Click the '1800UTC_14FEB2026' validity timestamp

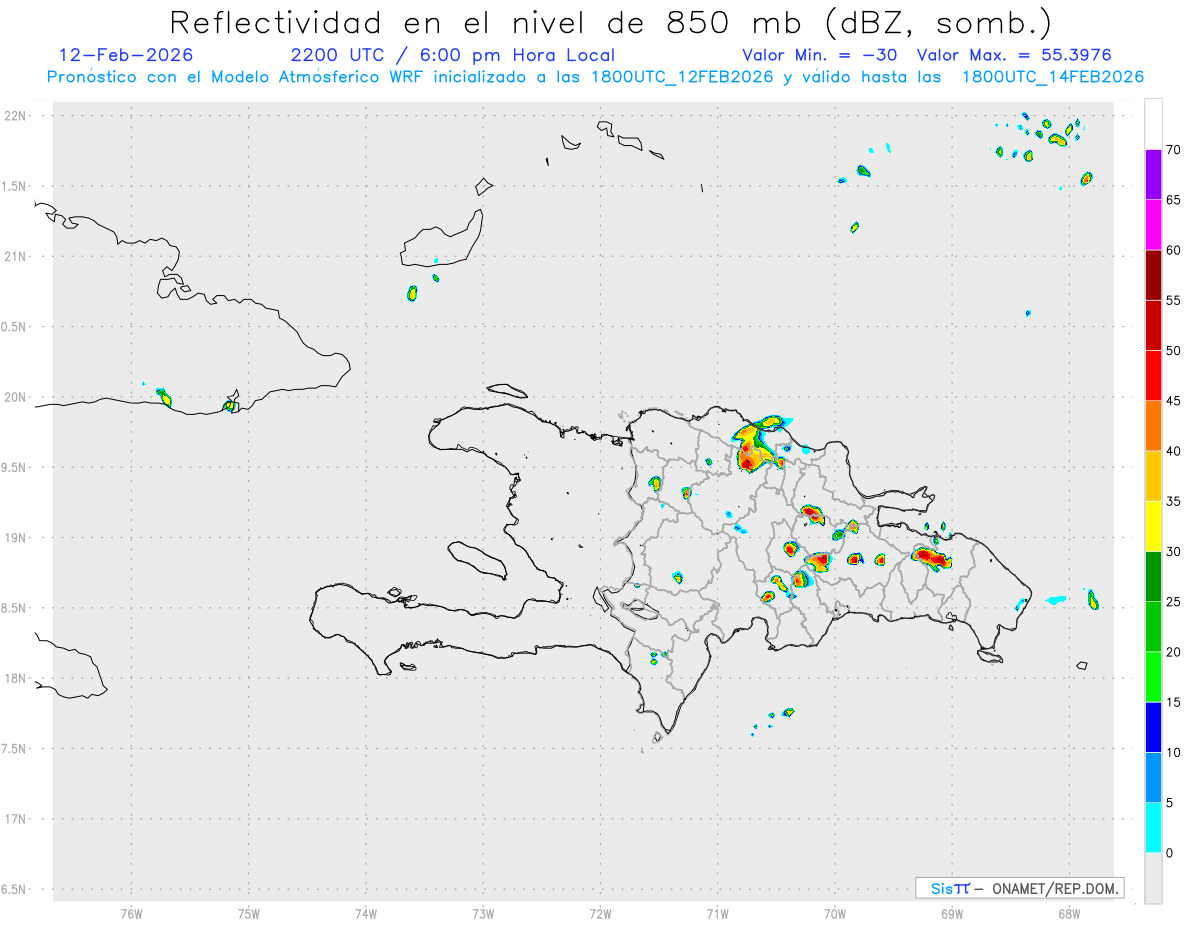1053,77
